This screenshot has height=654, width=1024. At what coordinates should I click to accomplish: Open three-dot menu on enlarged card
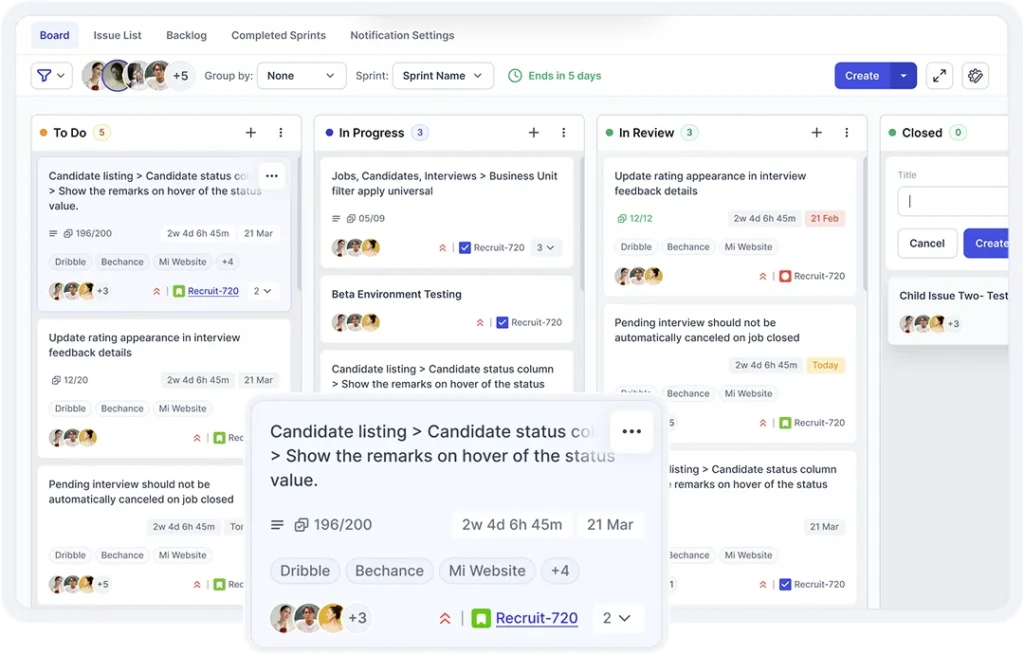(631, 431)
